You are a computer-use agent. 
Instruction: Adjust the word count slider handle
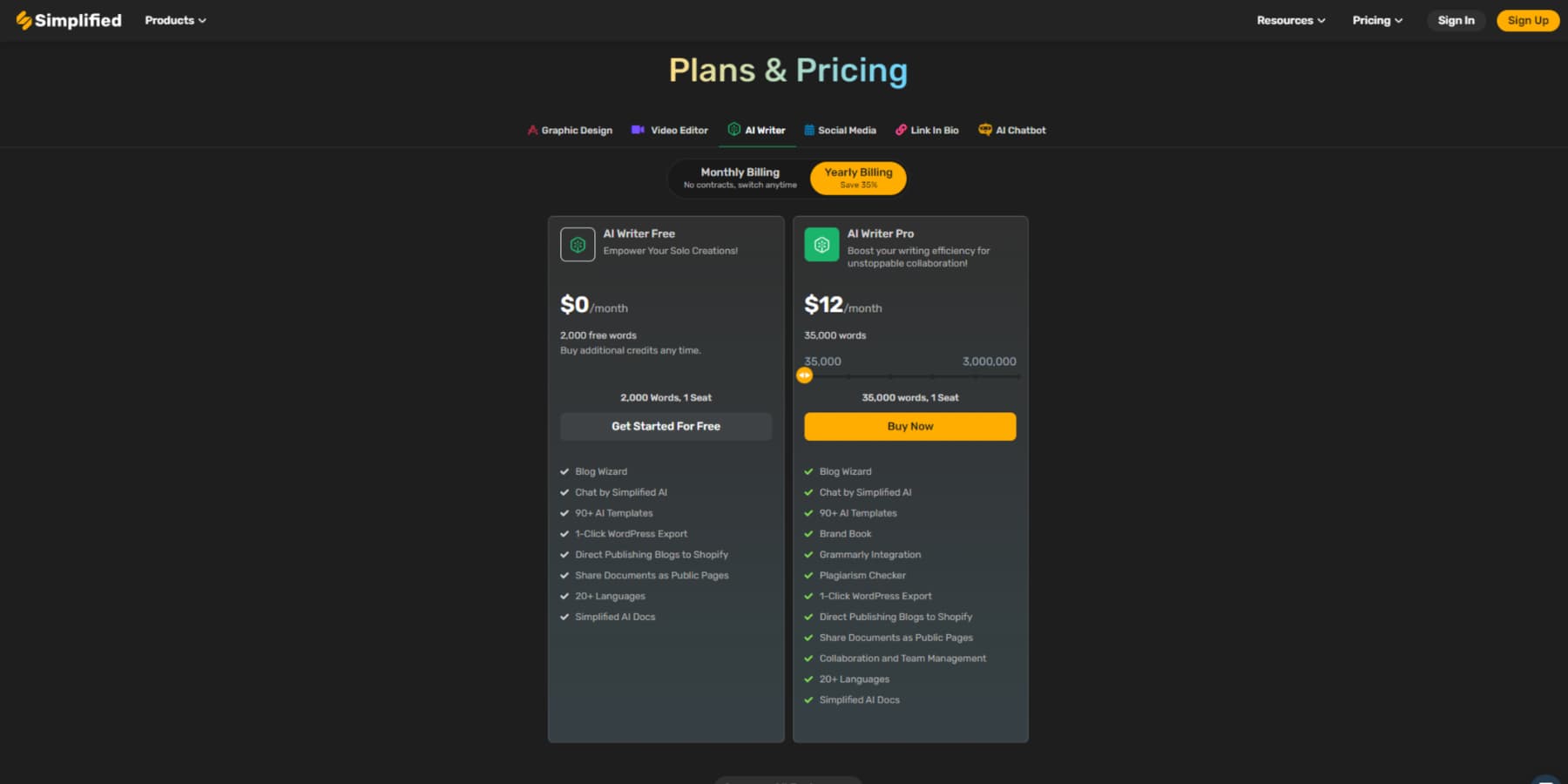tap(805, 375)
